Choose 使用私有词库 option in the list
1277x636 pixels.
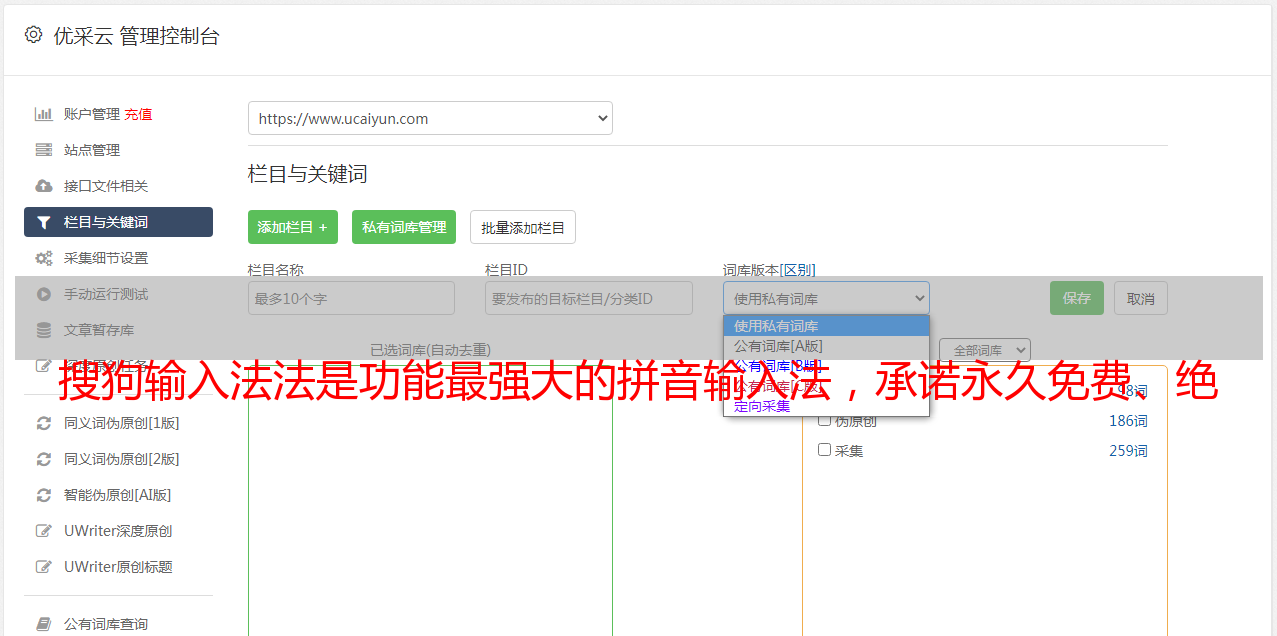[826, 326]
